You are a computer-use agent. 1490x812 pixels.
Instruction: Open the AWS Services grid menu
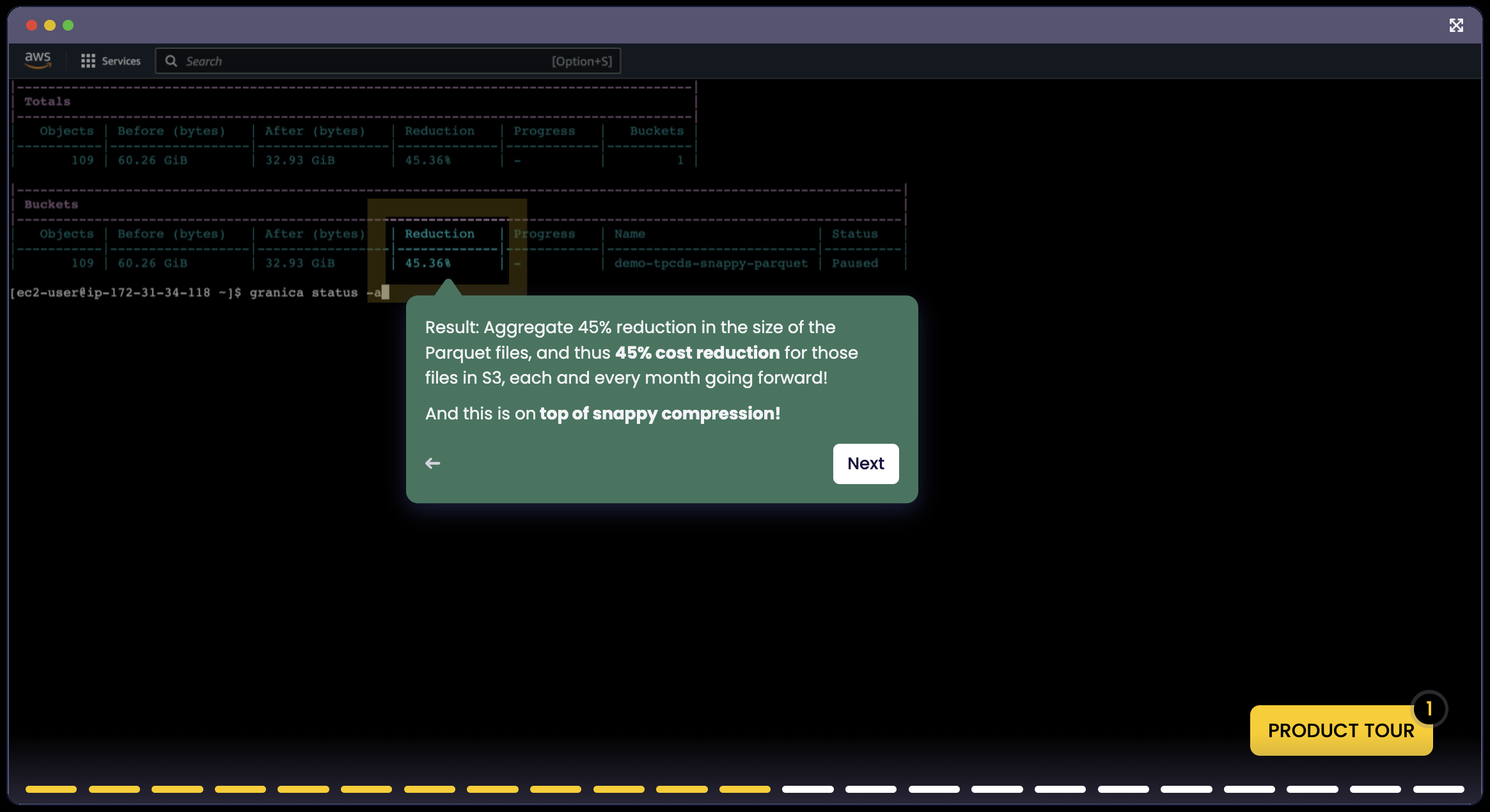89,61
